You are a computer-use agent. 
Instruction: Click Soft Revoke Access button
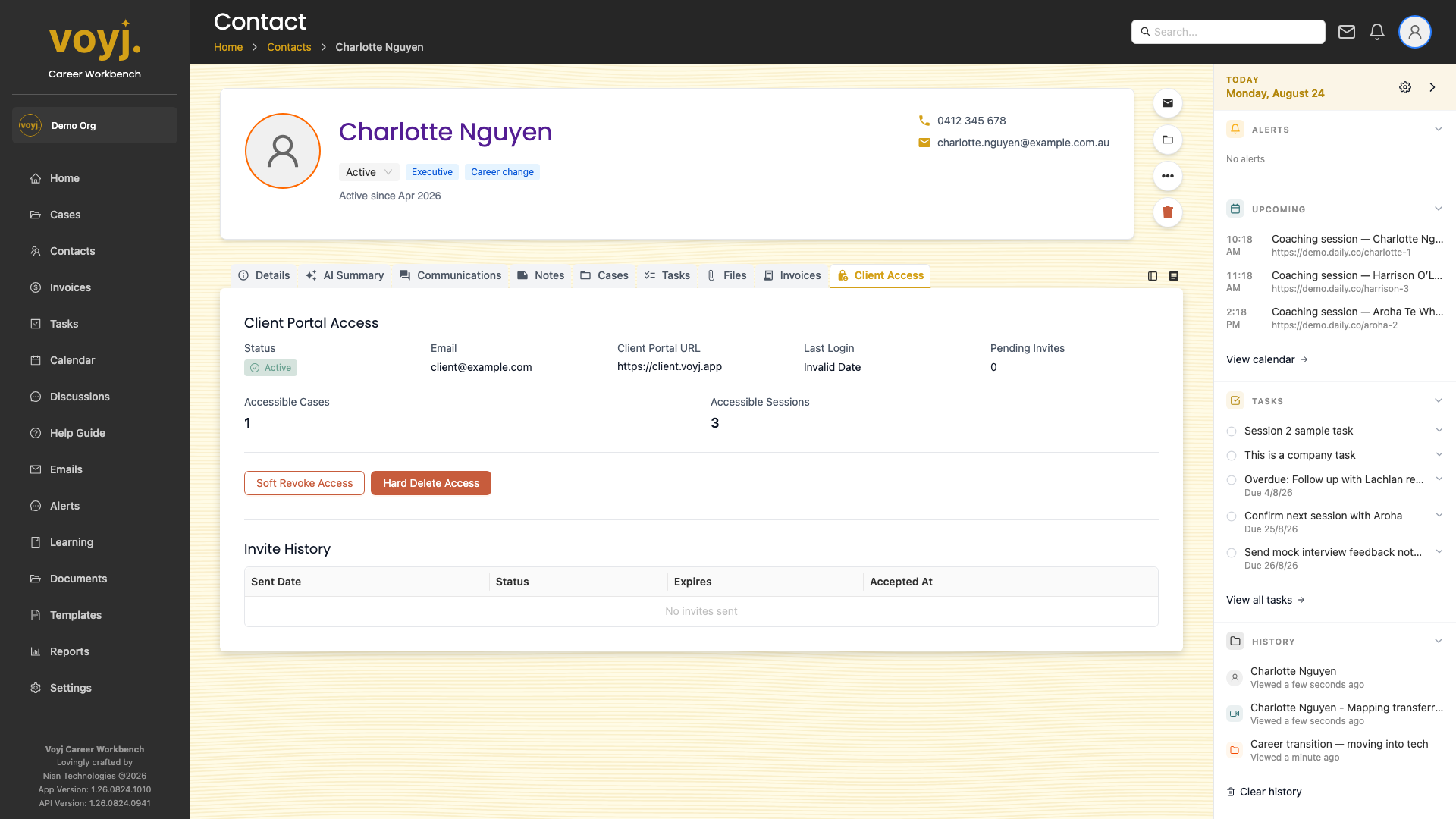pos(304,483)
